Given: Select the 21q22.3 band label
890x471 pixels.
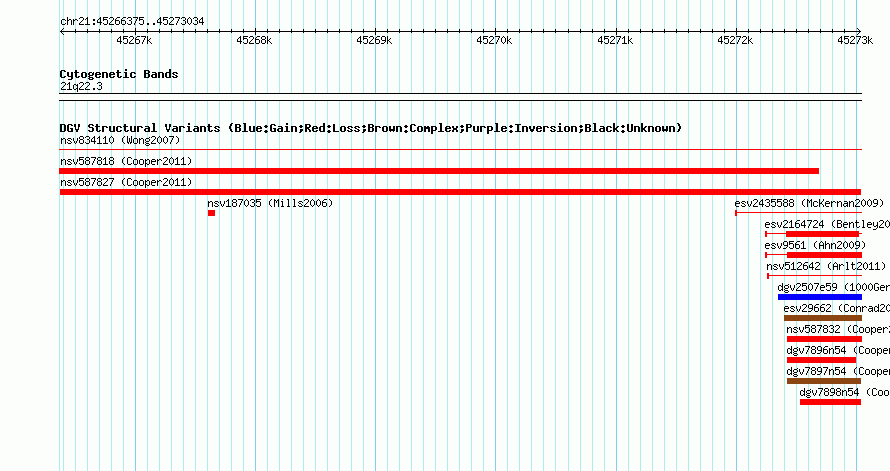Looking at the screenshot, I should (81, 86).
